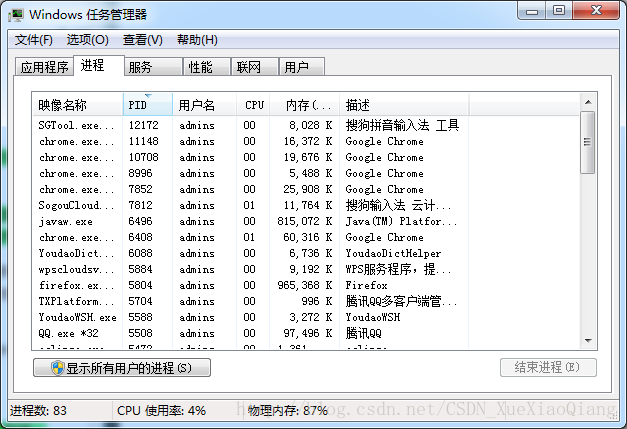627x429 pixels.
Task: Switch to the 应用程序 tab
Action: pos(44,67)
